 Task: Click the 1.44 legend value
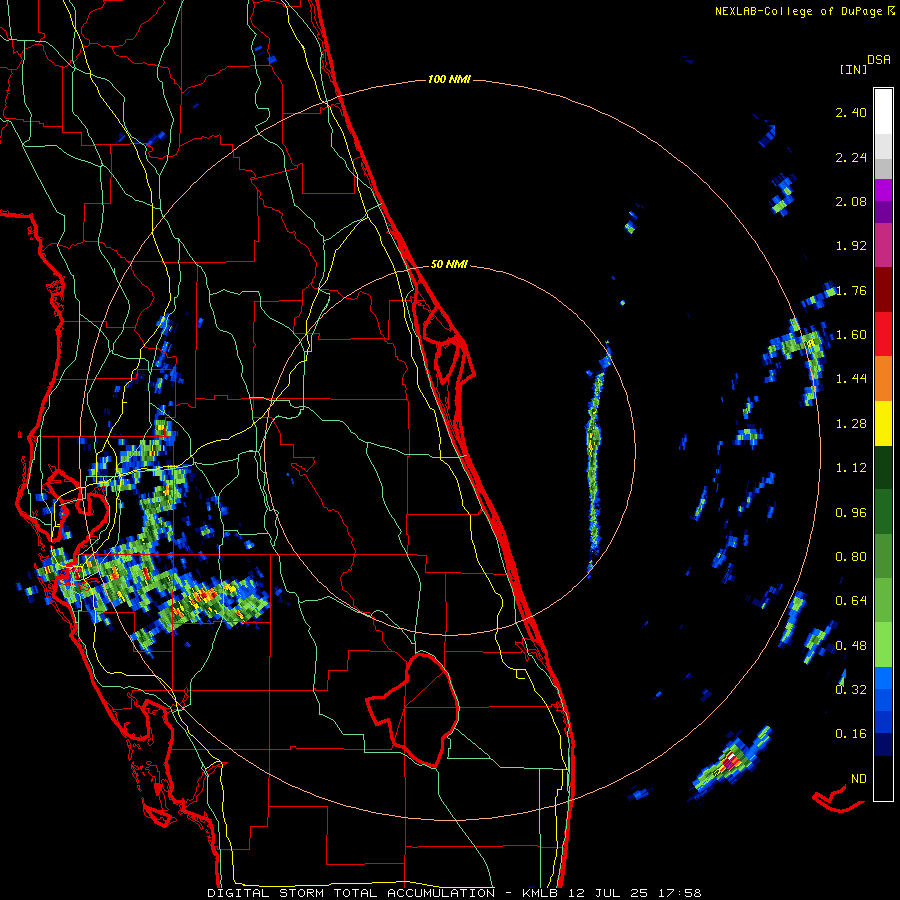pos(851,379)
